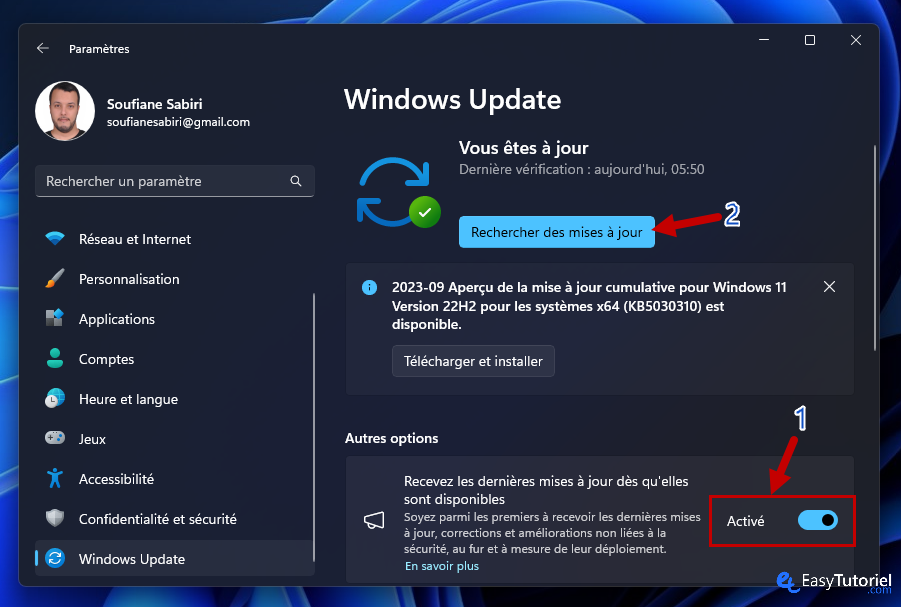
Task: Open the En savoir plus link
Action: [442, 566]
